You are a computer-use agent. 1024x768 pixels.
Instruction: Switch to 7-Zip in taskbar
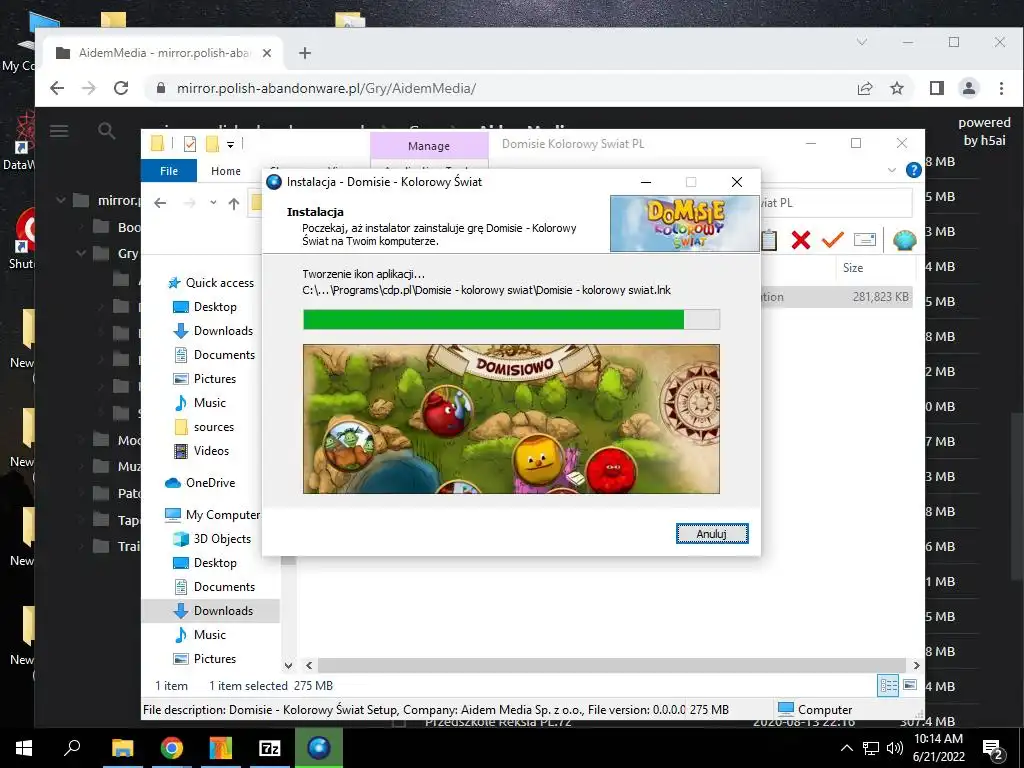[x=270, y=748]
